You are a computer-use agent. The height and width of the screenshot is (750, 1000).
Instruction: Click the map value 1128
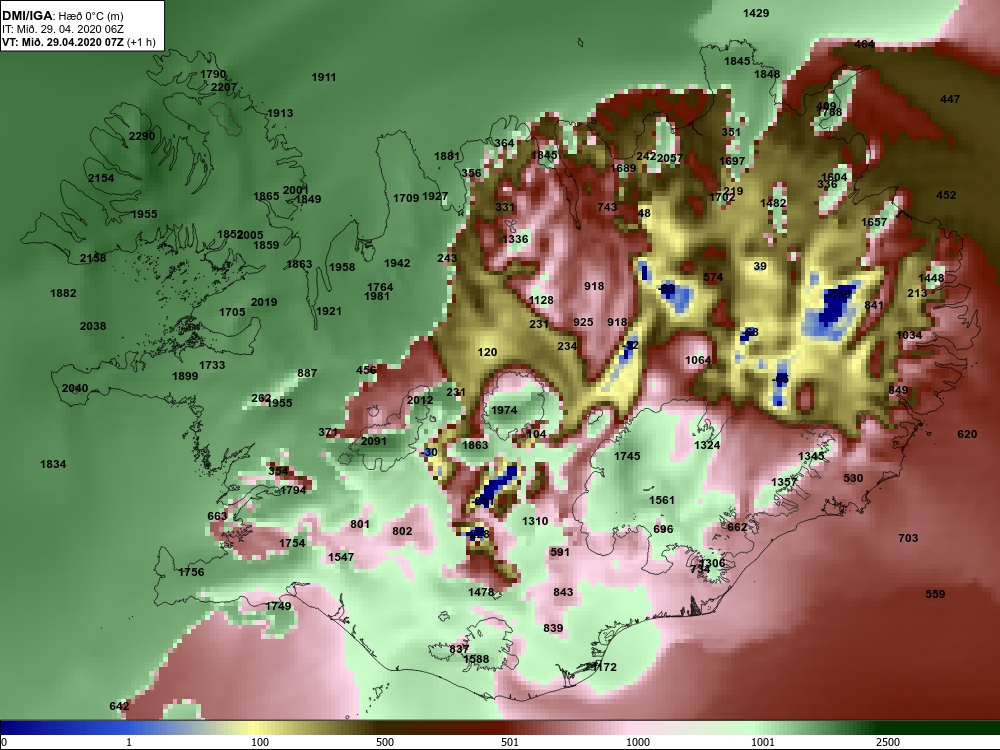click(x=541, y=300)
